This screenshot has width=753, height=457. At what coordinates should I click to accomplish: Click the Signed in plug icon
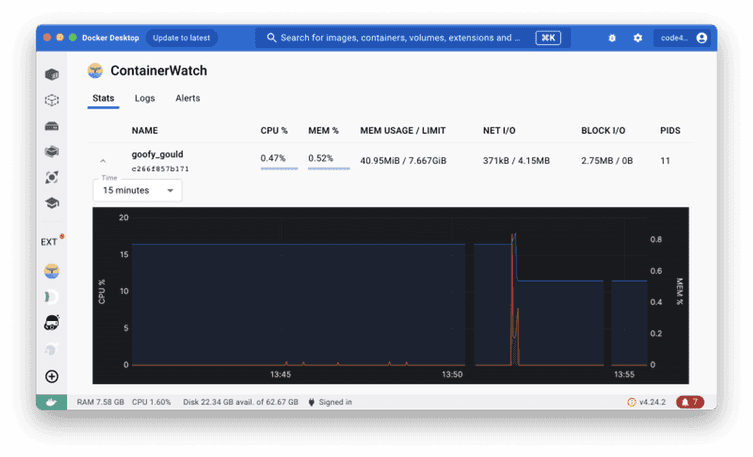point(311,402)
